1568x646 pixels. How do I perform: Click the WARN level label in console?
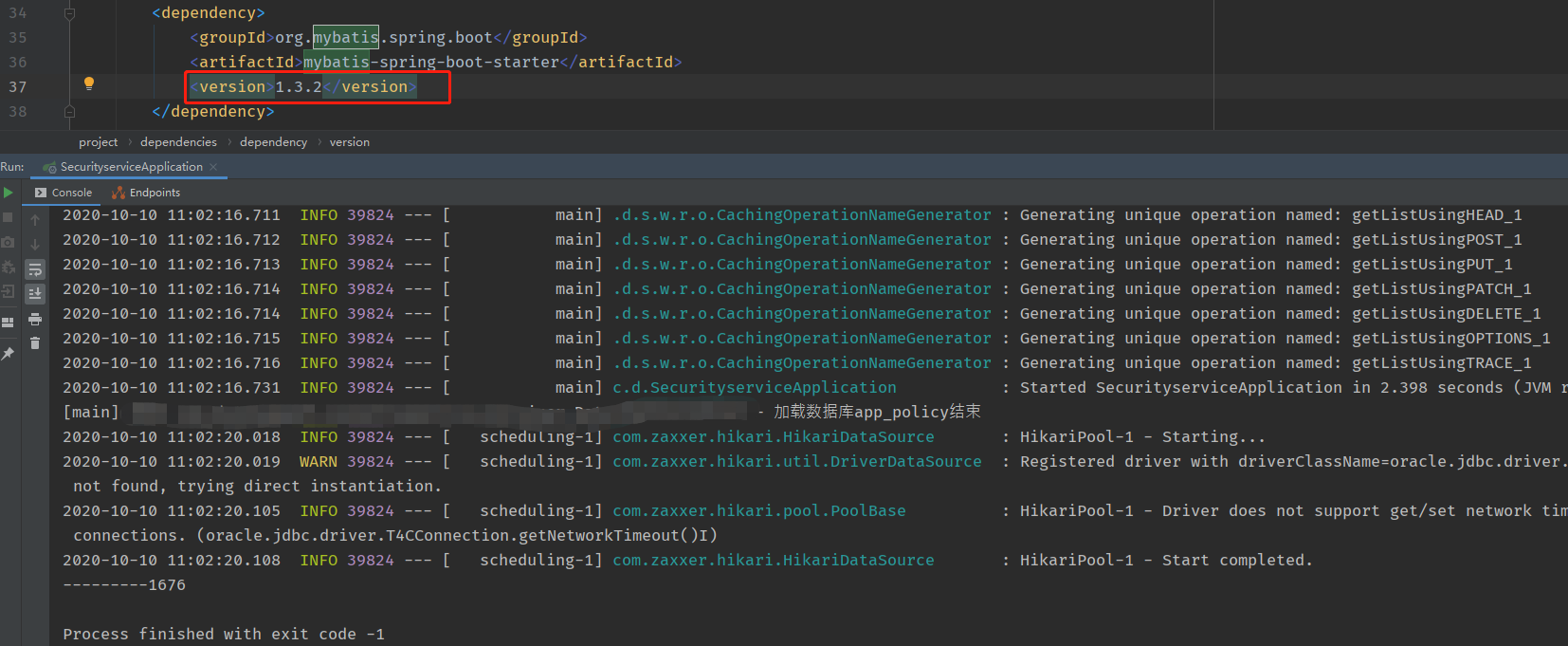(x=319, y=461)
